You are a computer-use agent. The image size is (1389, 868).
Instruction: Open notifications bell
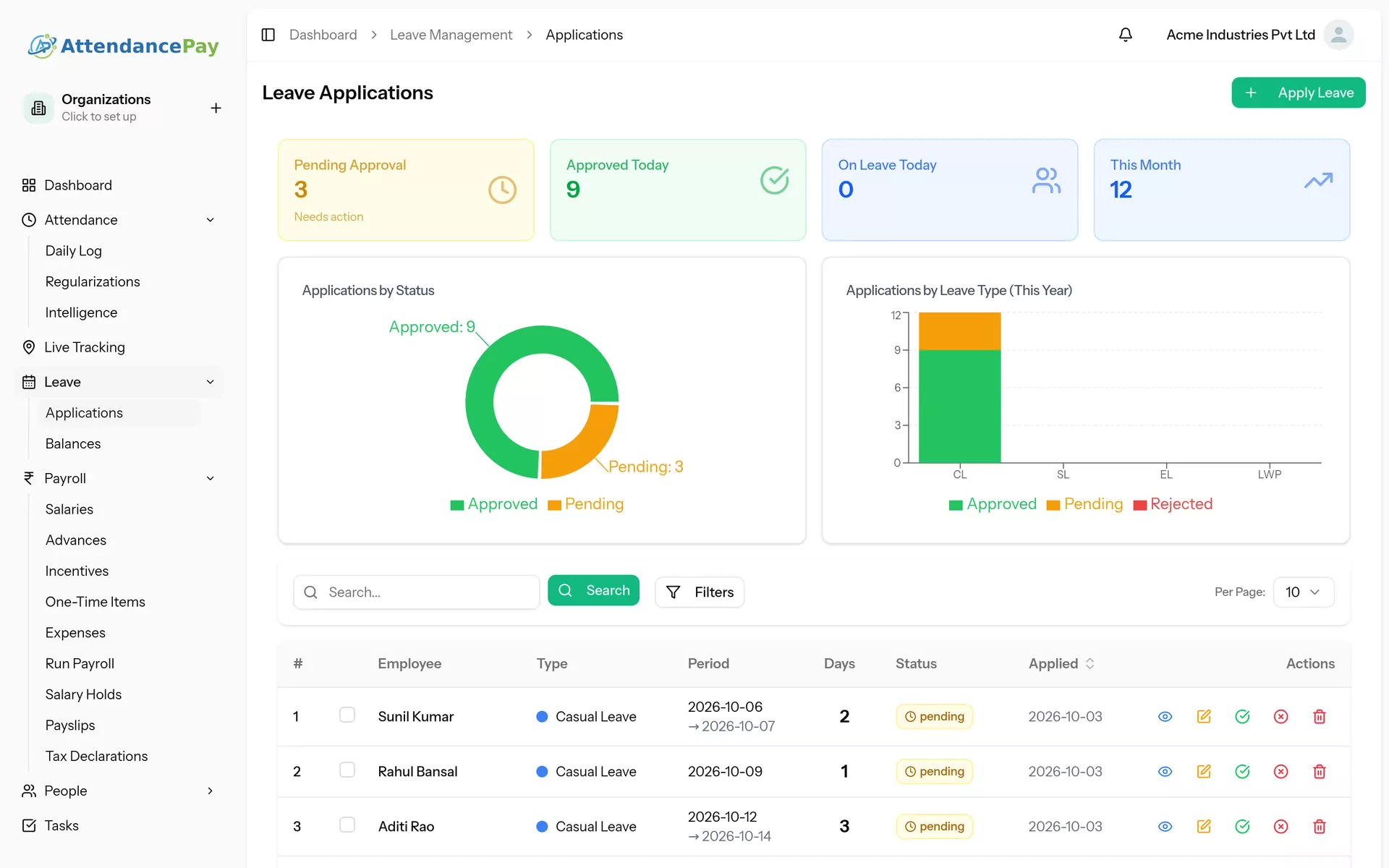click(x=1125, y=35)
